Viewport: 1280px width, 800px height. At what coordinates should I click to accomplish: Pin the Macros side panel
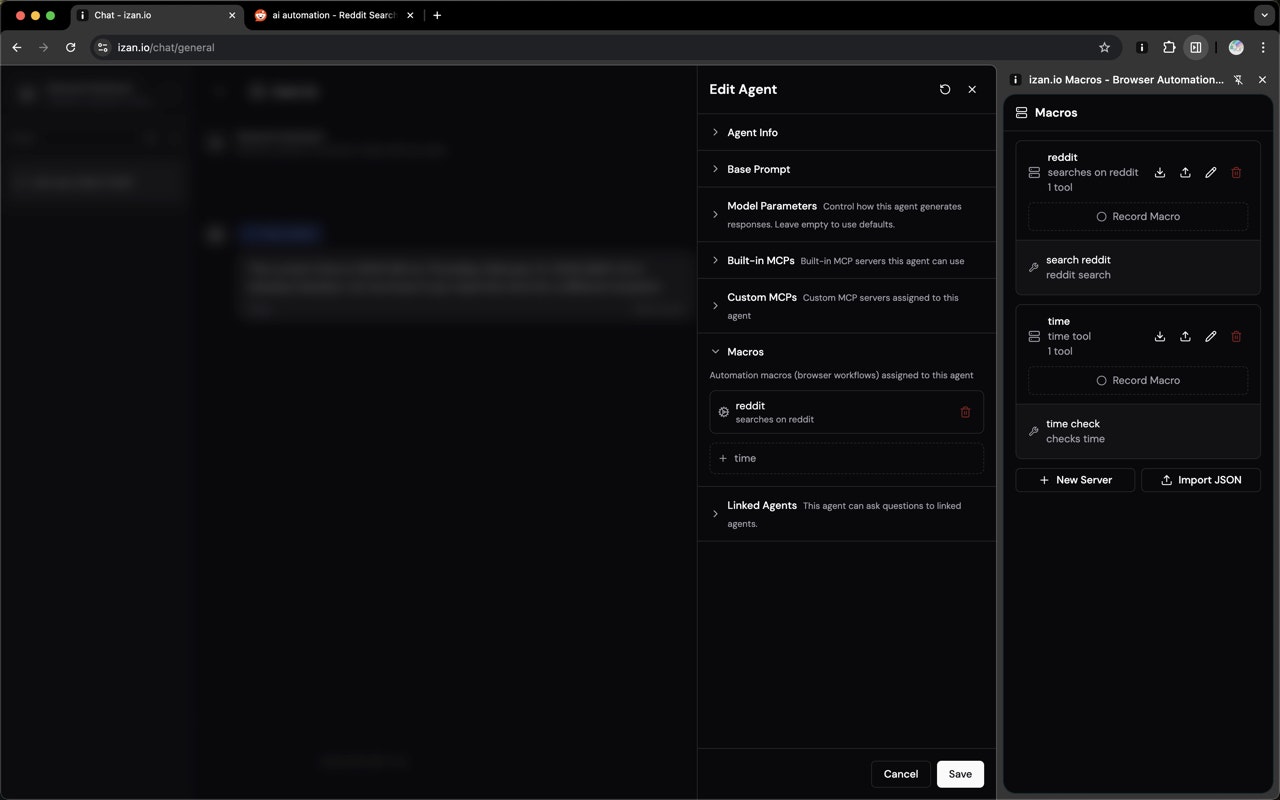(1238, 79)
